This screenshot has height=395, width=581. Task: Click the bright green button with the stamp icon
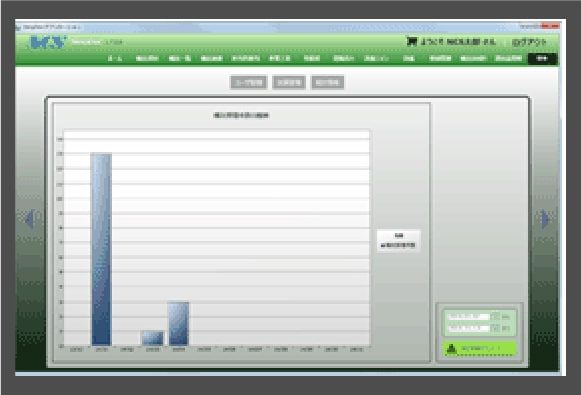pos(479,349)
